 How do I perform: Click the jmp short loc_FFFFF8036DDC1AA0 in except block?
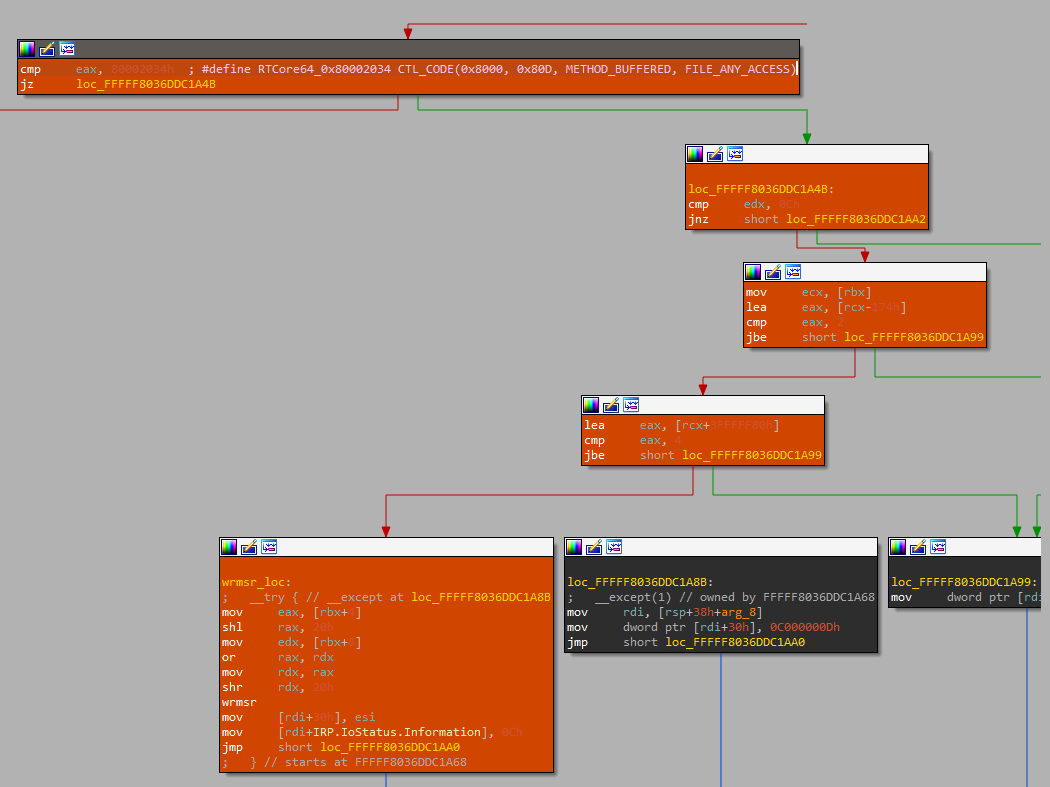pos(735,642)
